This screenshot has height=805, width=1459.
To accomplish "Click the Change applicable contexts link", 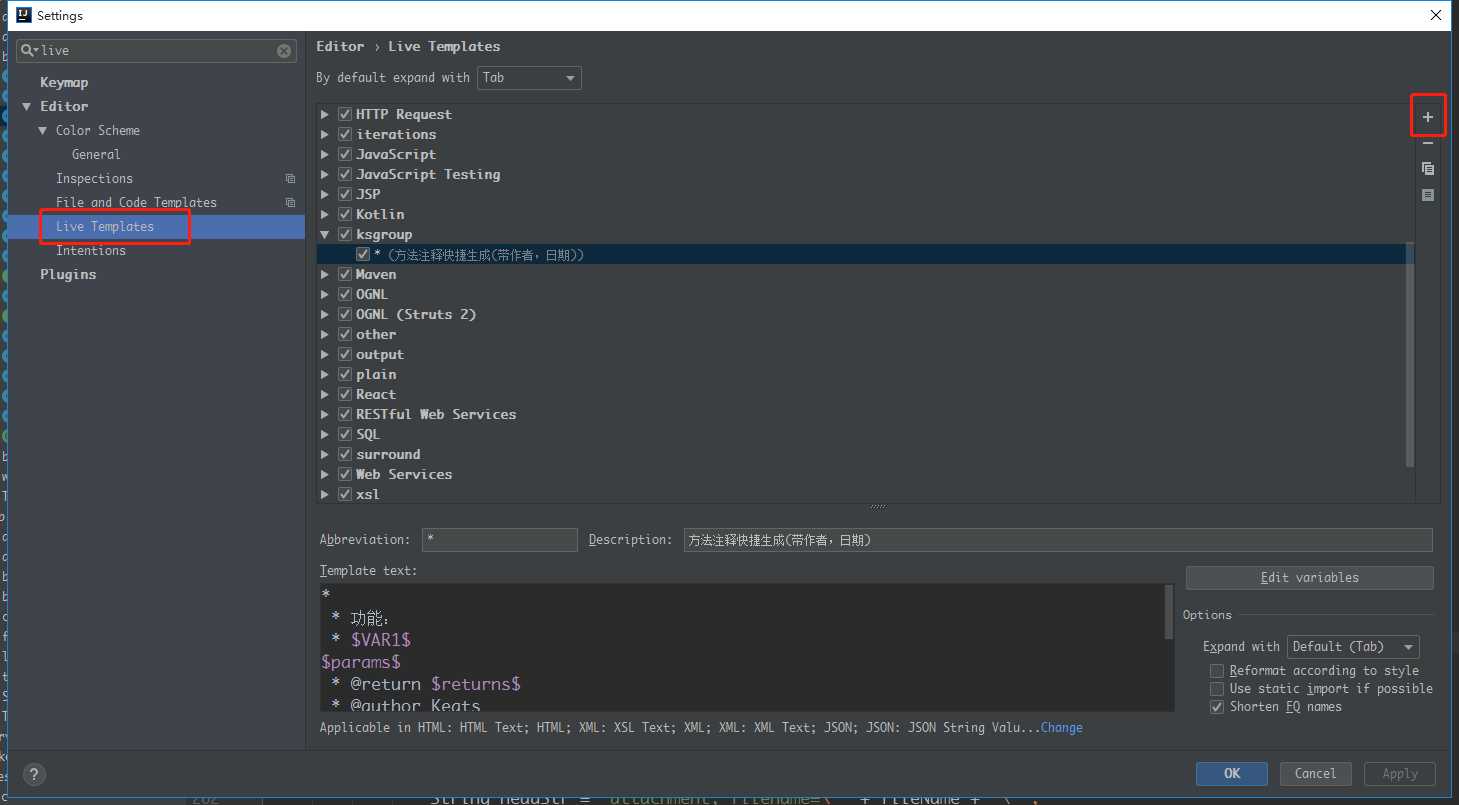I will click(1062, 728).
